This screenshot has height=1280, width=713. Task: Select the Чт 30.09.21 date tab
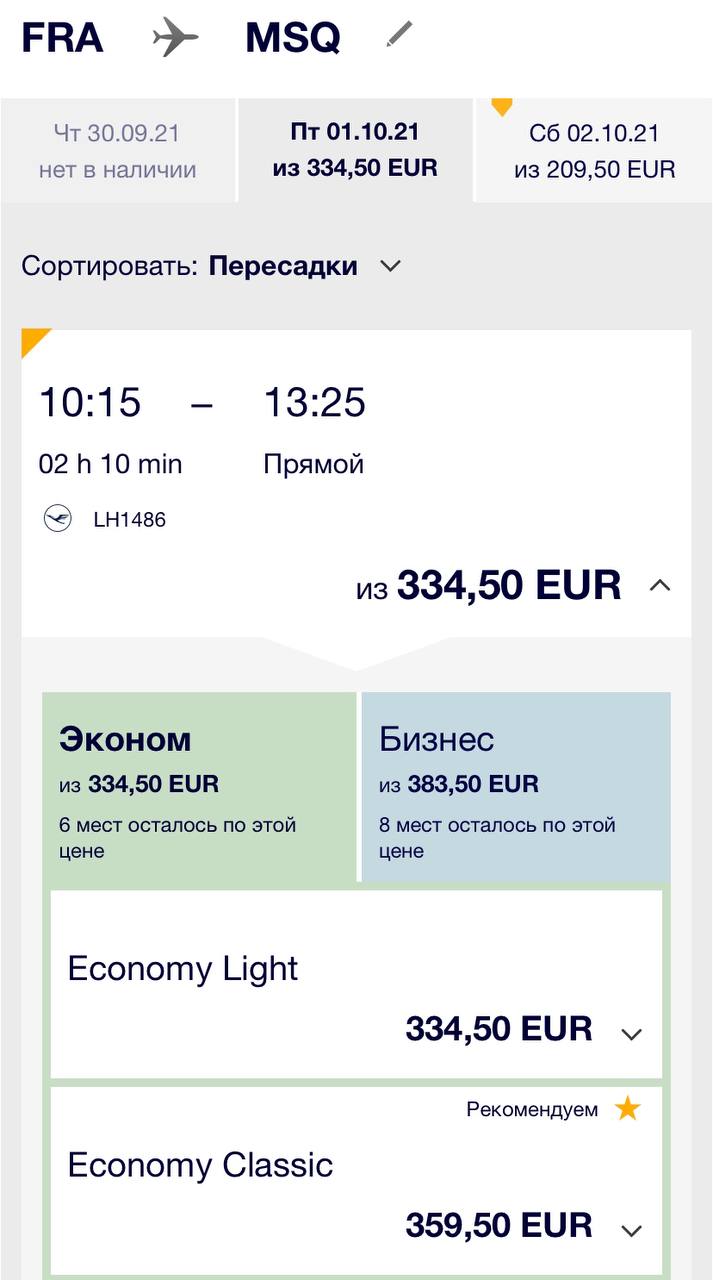[x=117, y=151]
